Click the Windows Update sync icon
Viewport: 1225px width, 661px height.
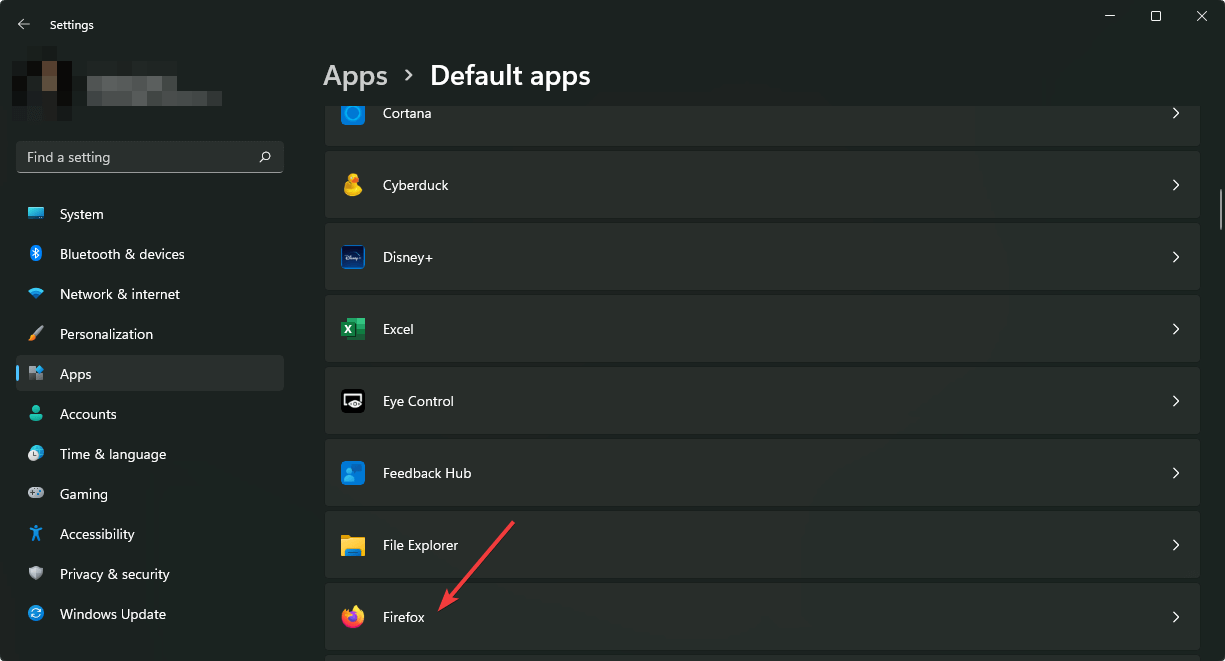36,614
